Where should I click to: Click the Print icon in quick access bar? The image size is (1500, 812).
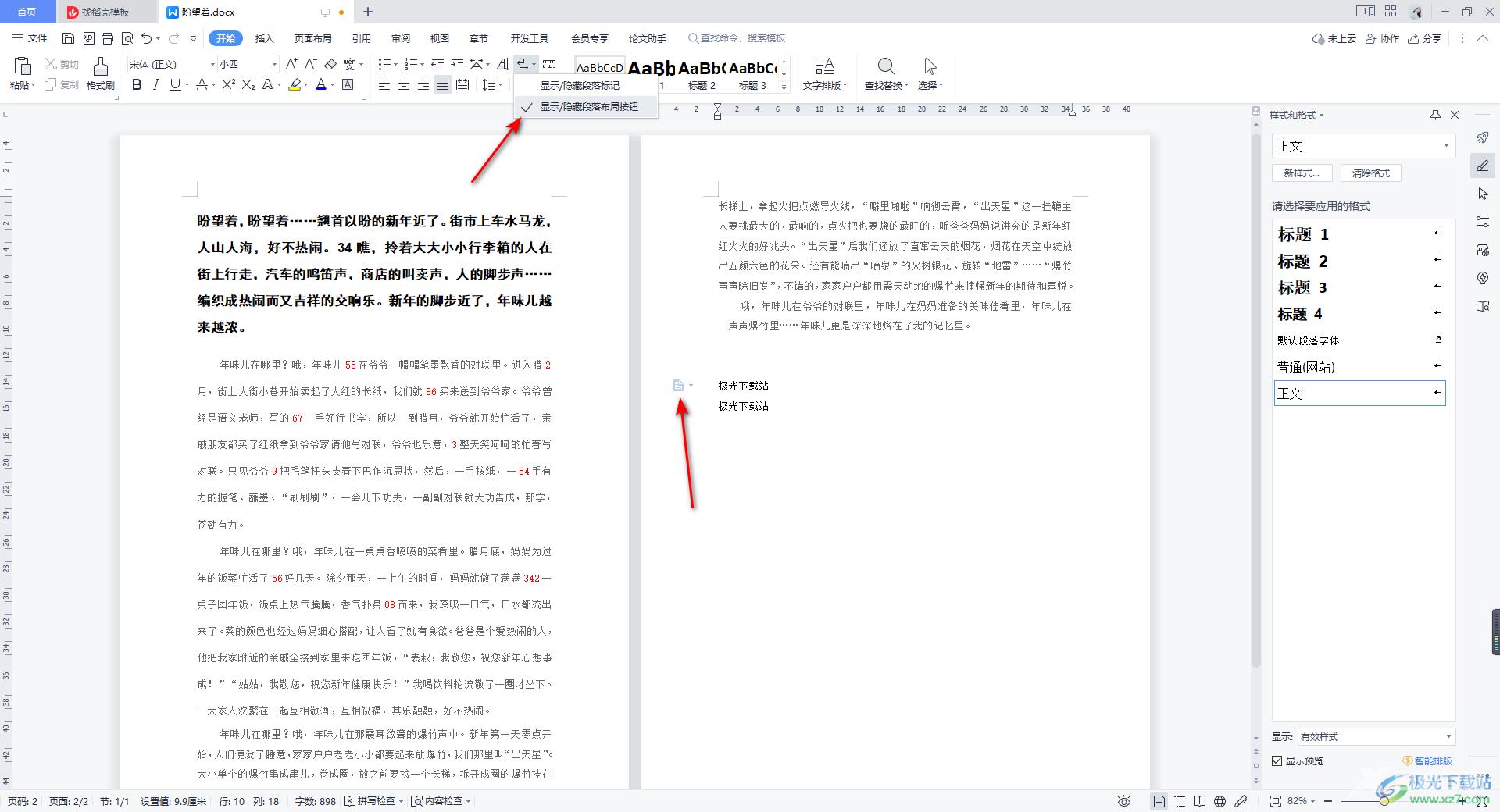108,38
